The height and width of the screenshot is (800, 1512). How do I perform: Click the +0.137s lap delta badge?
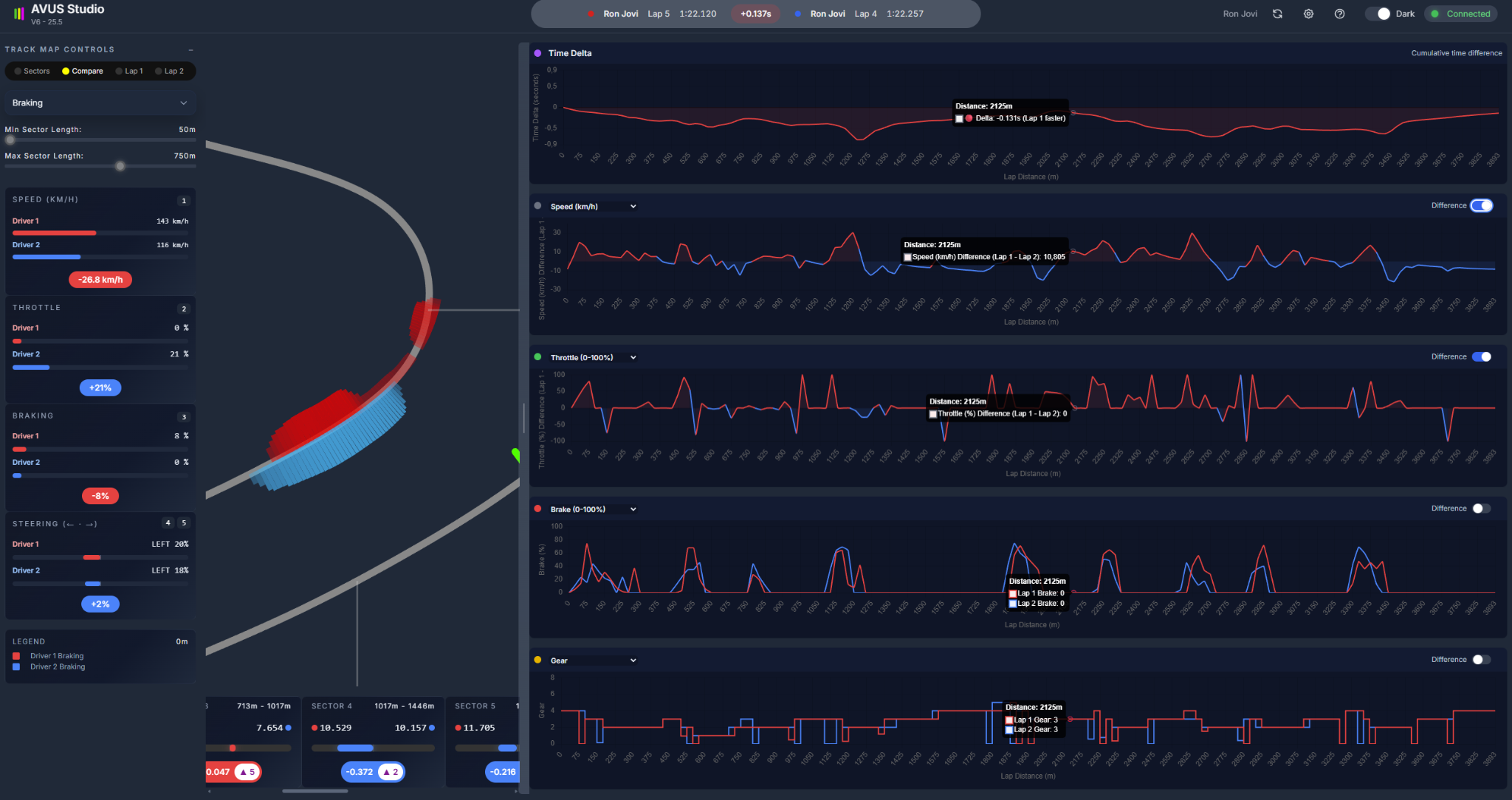tap(755, 14)
